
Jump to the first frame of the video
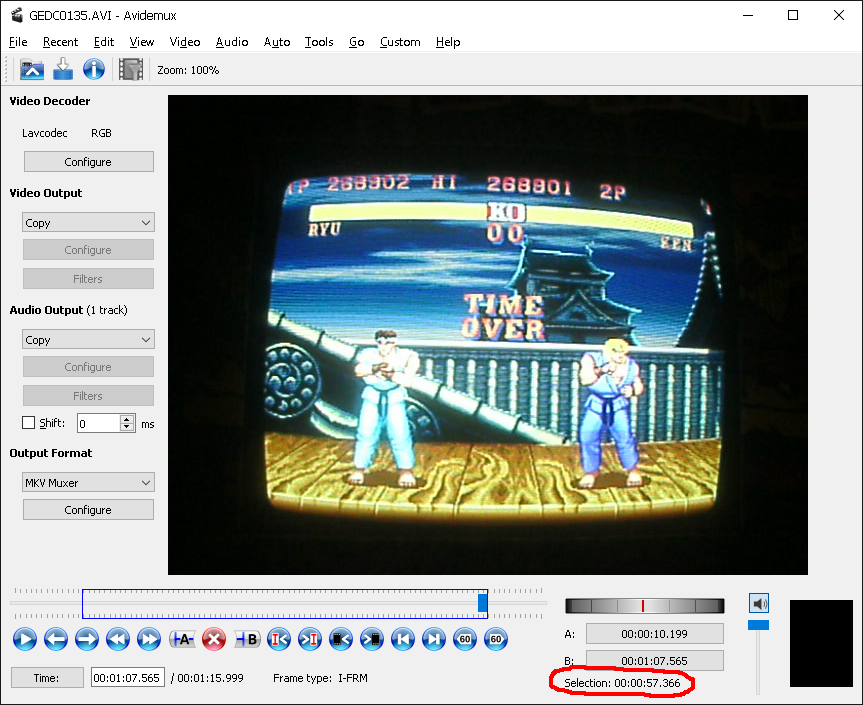click(403, 640)
